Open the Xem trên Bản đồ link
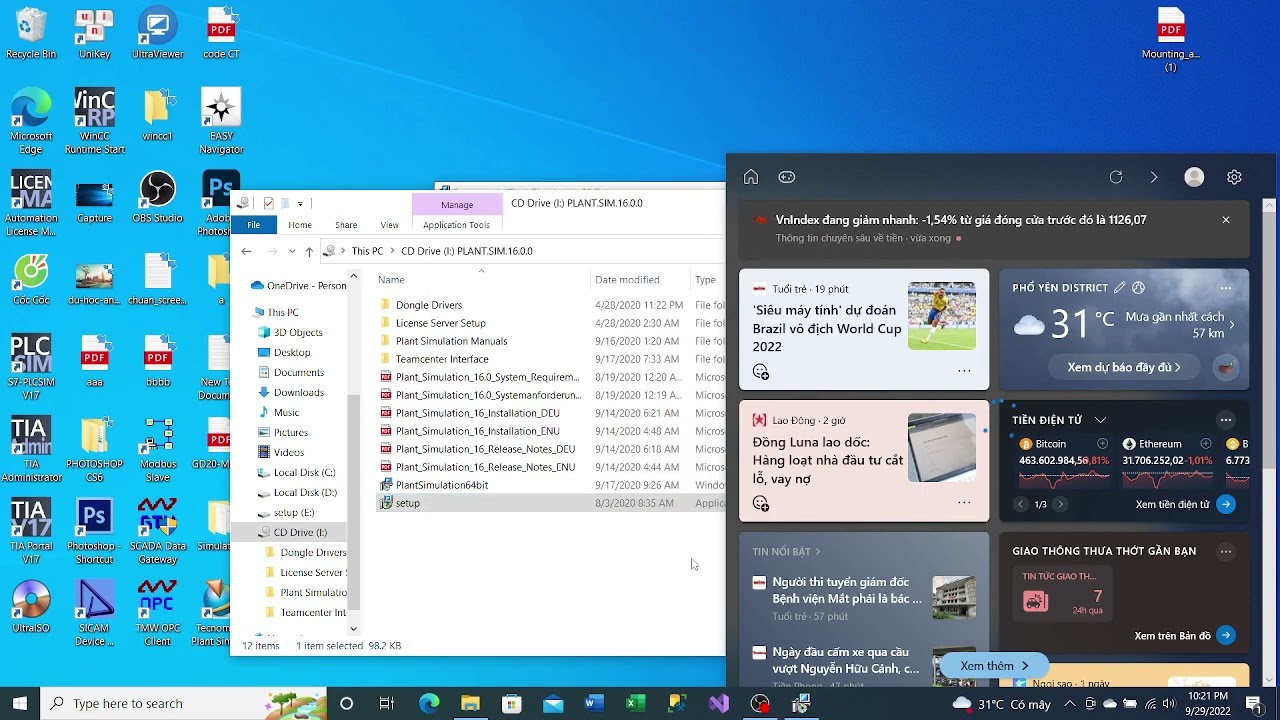Viewport: 1280px width, 720px height. point(1186,636)
